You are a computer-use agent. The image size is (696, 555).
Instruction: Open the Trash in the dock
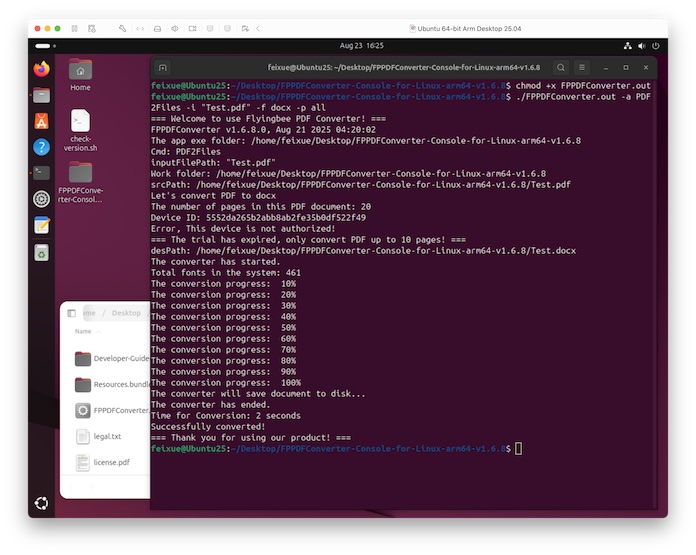pos(41,252)
